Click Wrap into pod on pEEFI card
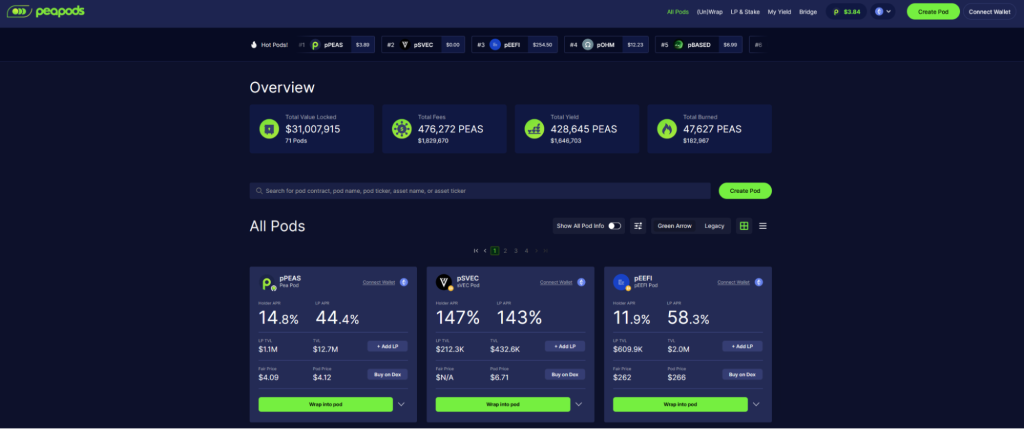 click(x=680, y=404)
